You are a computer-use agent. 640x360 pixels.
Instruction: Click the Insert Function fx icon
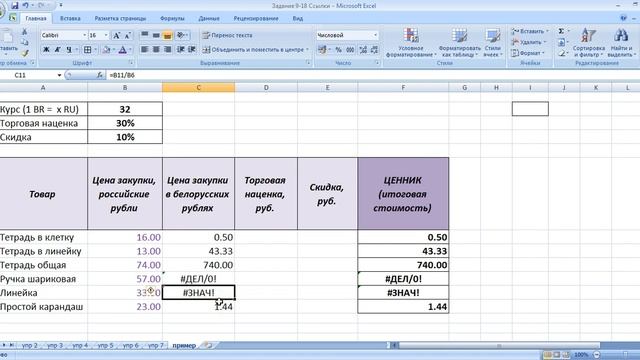point(100,75)
